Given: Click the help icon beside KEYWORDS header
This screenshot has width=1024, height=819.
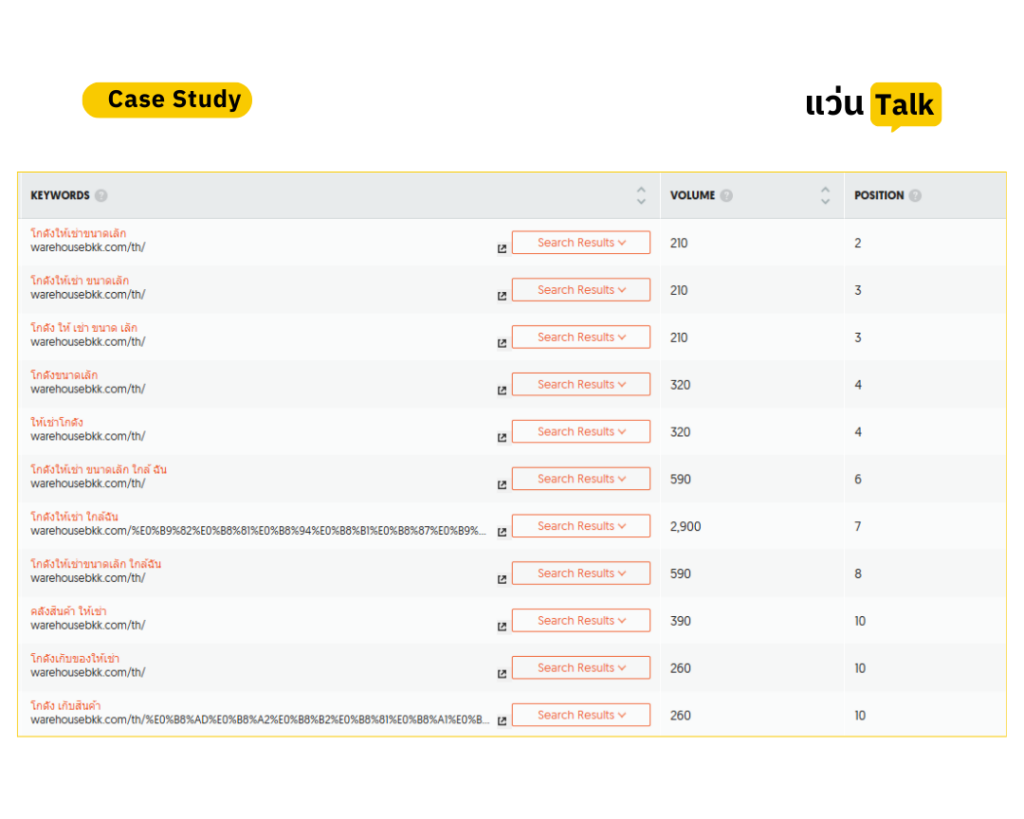Looking at the screenshot, I should click(x=101, y=195).
